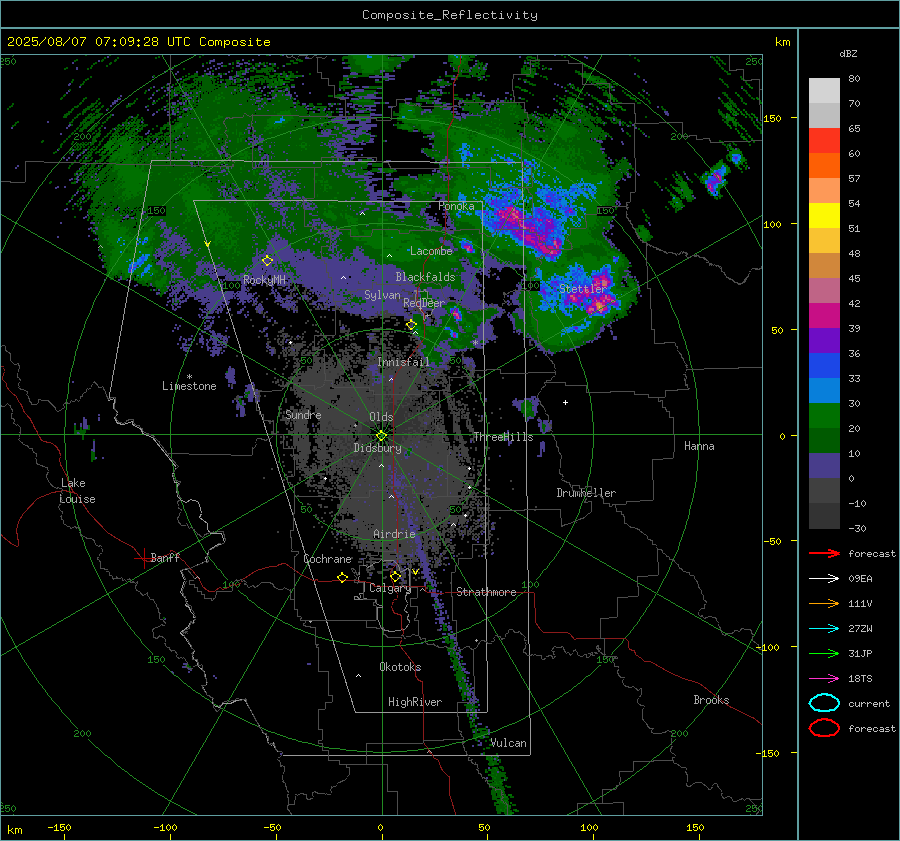Select the yellow 51-54 dBZ swatch

point(824,216)
